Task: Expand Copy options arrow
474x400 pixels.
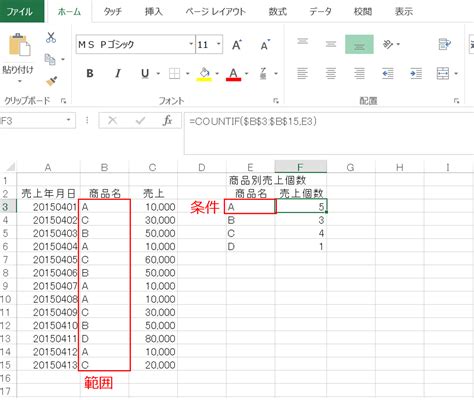Action: click(63, 60)
